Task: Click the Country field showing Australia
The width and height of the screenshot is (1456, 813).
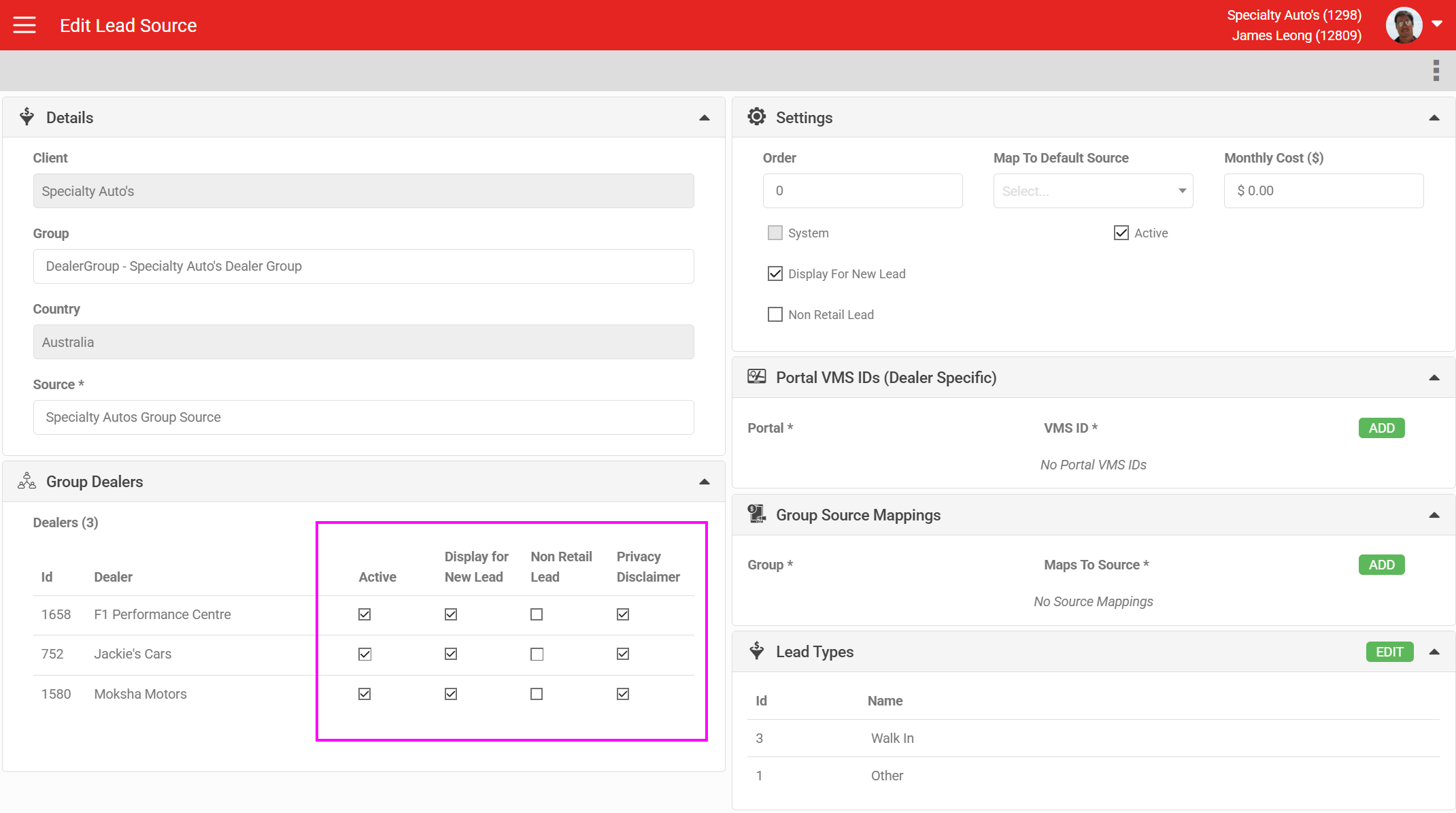Action: coord(363,342)
